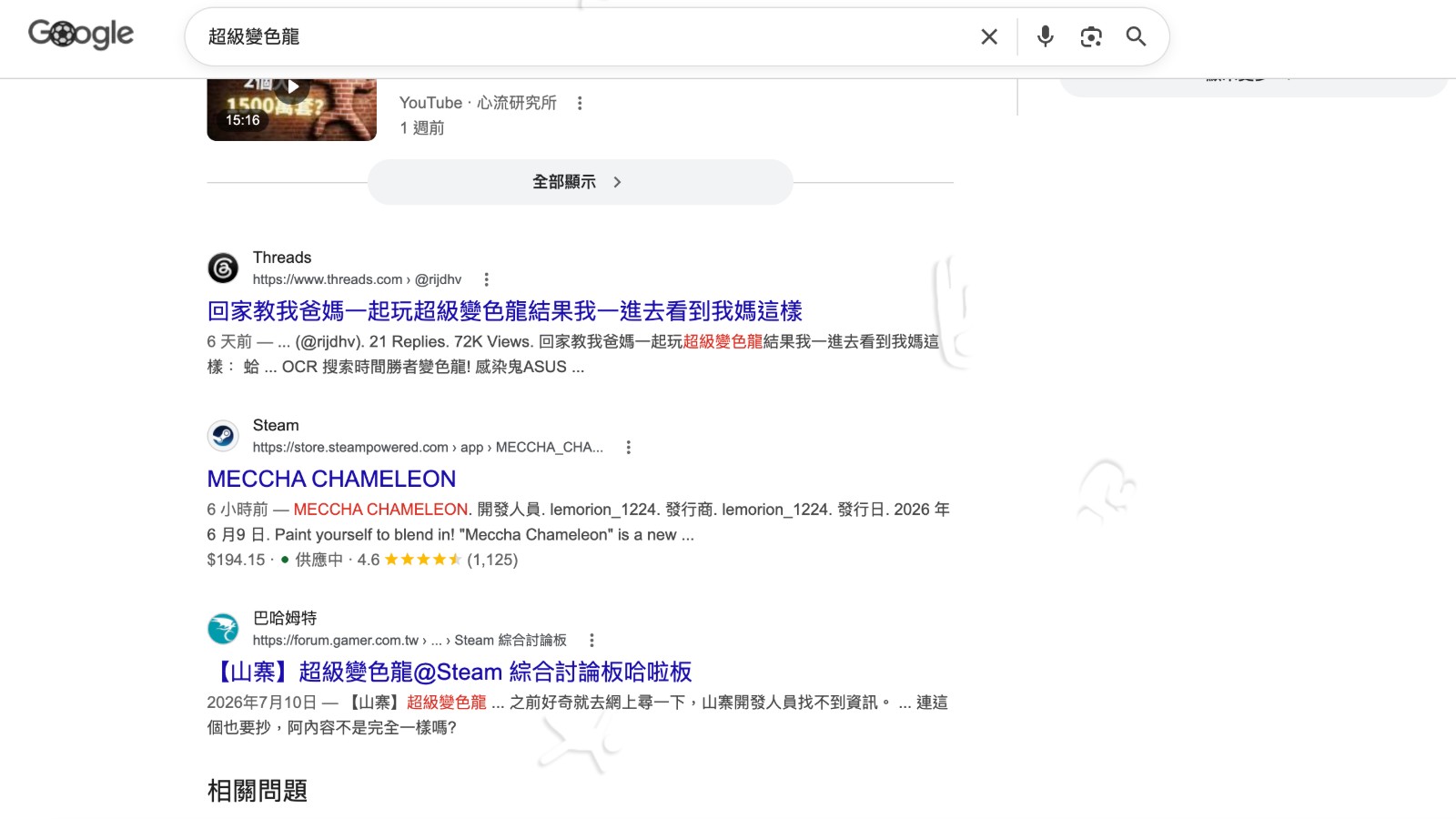Start voice search with microphone icon

tap(1046, 36)
